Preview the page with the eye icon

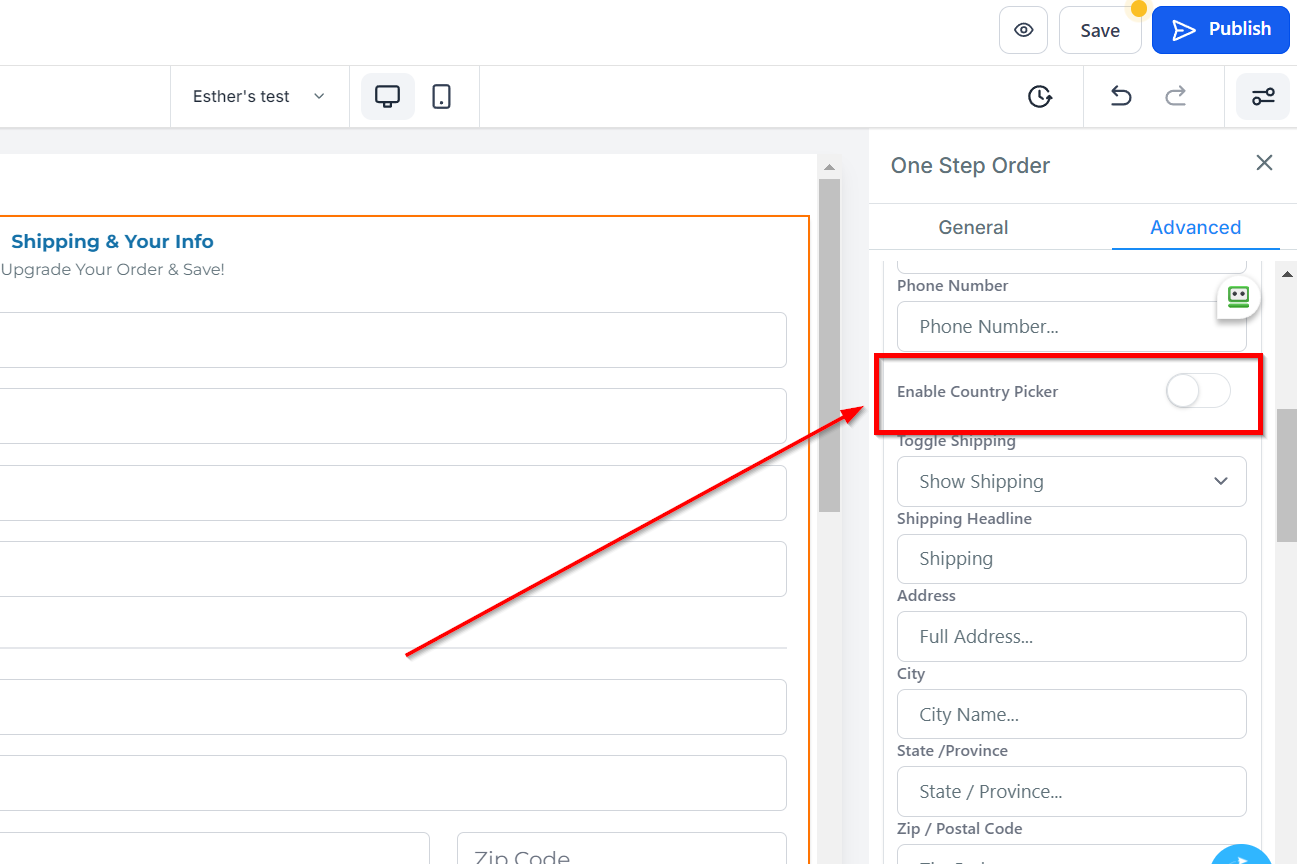(1023, 30)
